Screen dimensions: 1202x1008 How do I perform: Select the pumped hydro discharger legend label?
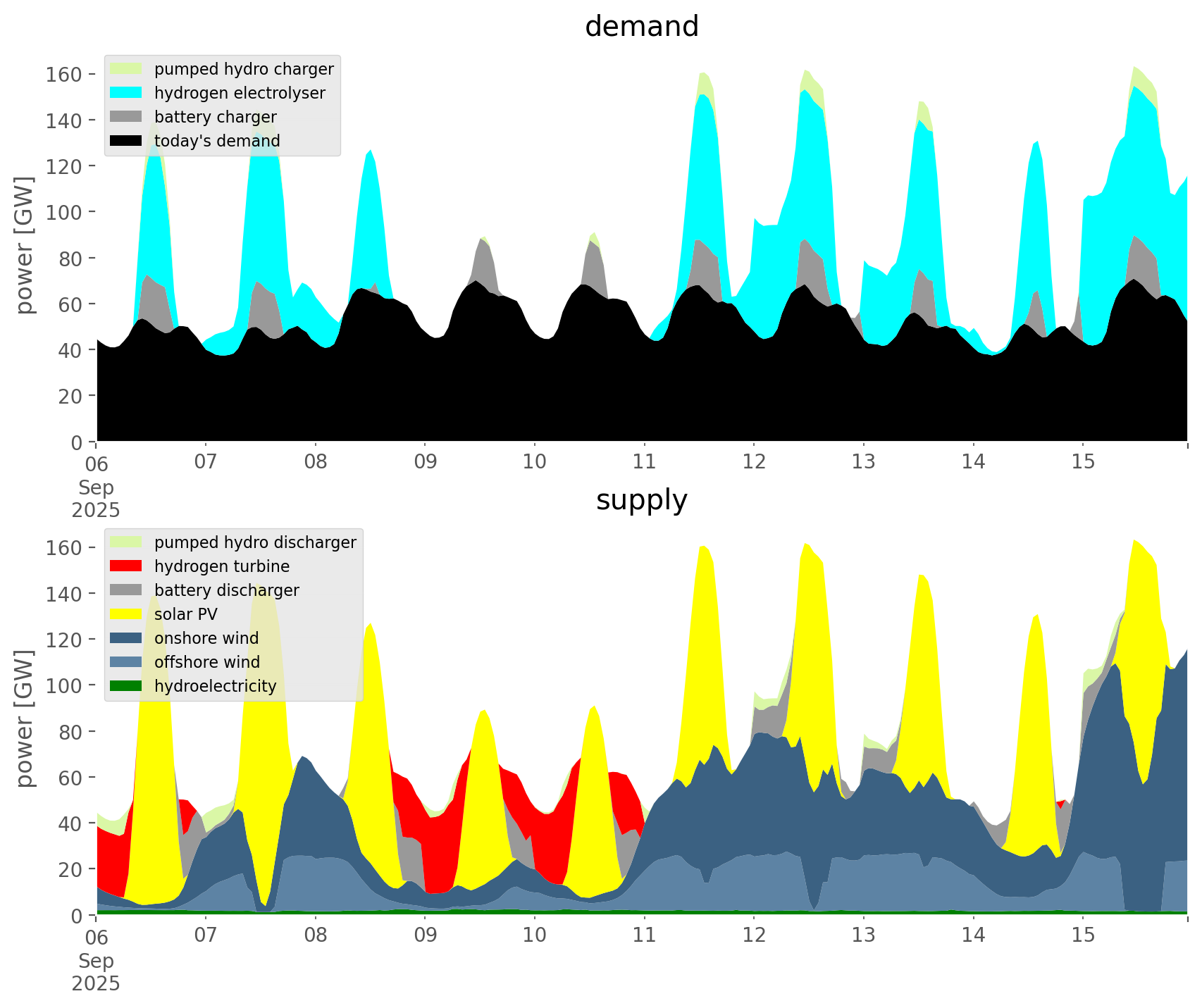tap(255, 542)
